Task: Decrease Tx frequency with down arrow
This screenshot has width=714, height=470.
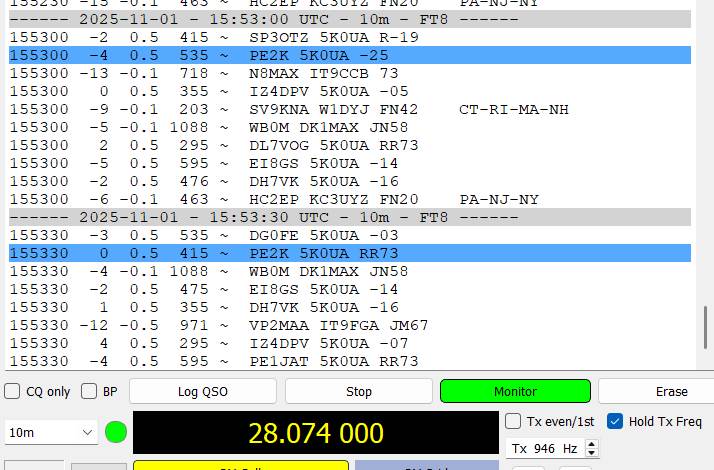Action: (x=592, y=453)
